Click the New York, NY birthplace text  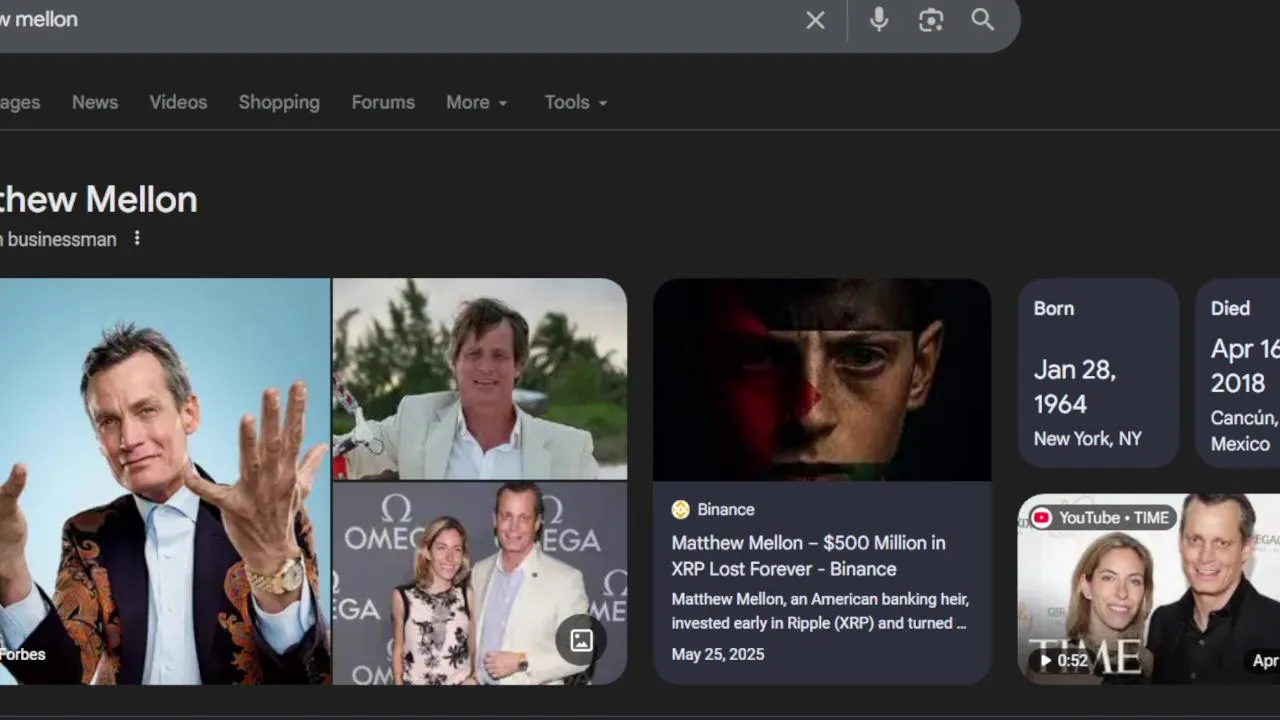(1087, 438)
